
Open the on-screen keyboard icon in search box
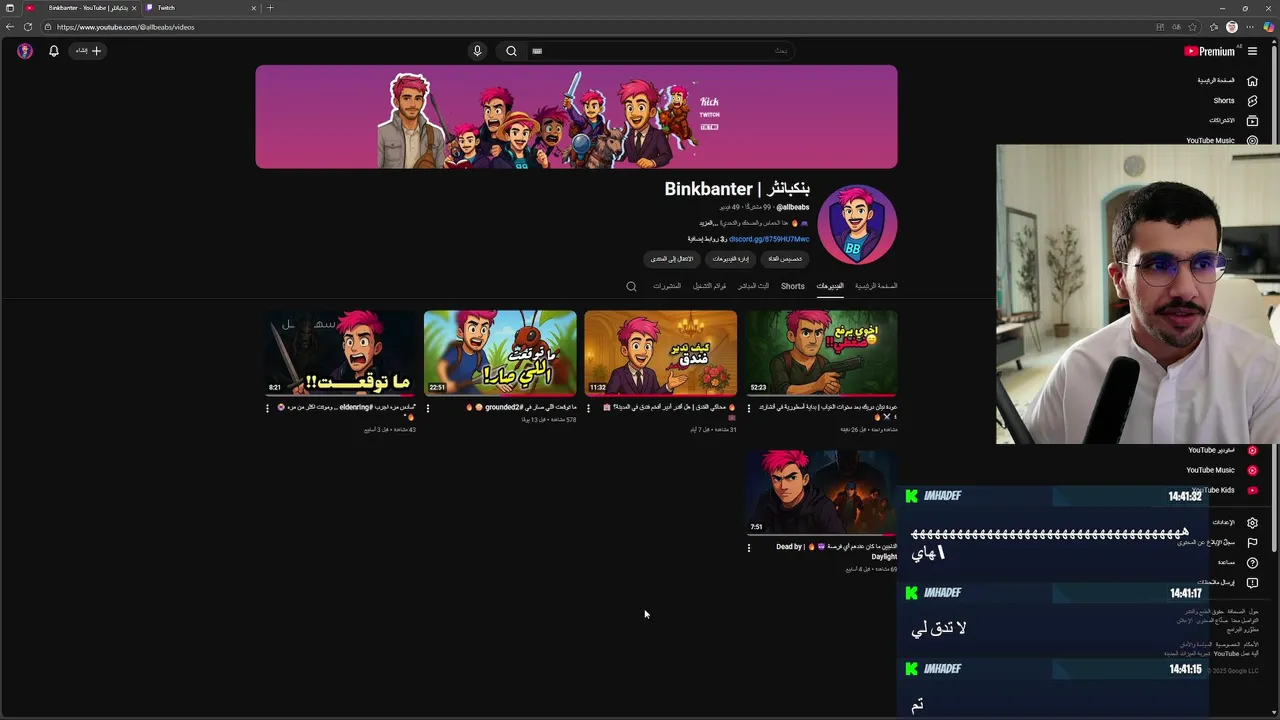coord(537,51)
